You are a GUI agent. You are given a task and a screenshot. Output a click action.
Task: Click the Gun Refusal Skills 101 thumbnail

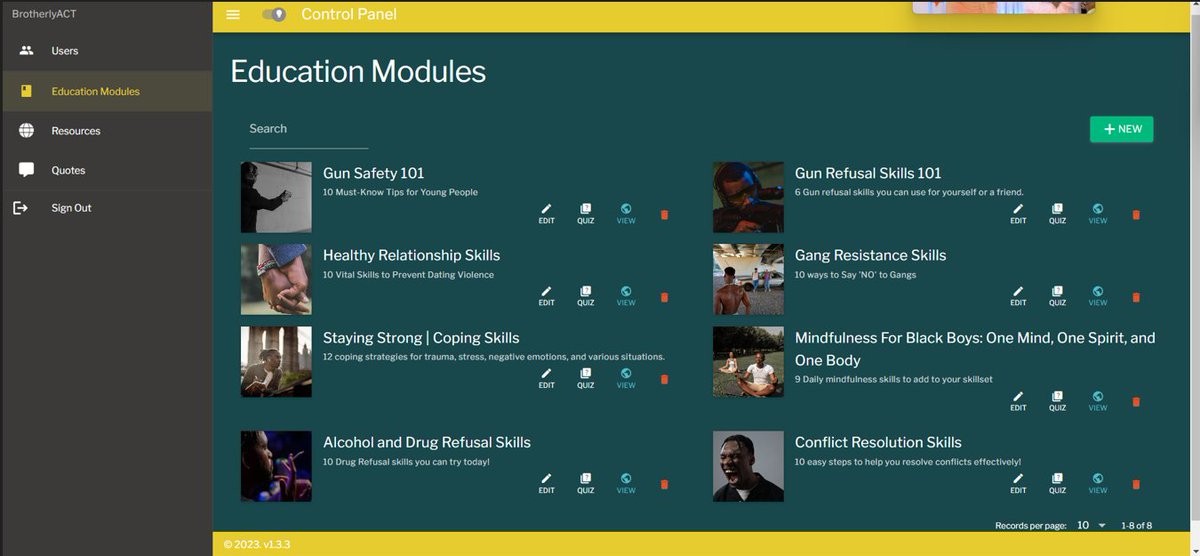[x=748, y=197]
